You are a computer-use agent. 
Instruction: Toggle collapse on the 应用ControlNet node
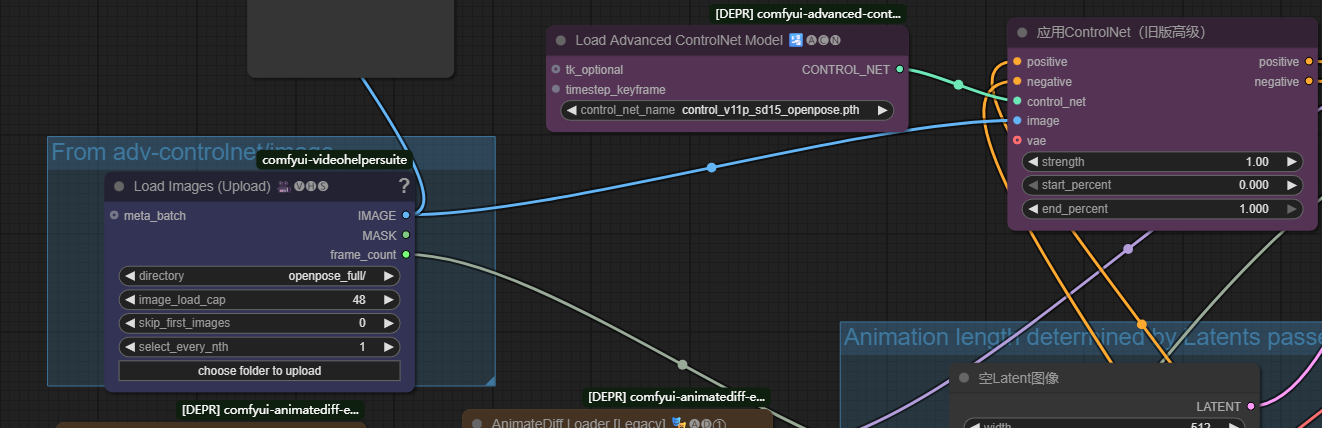click(1022, 32)
